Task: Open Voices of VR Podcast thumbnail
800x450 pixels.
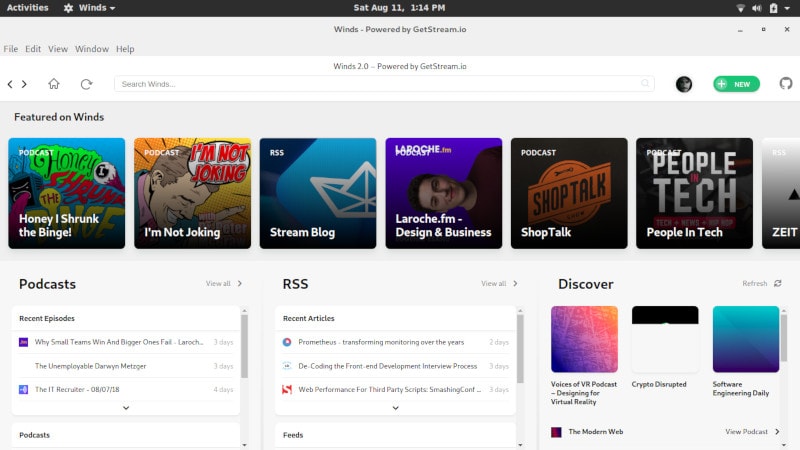Action: click(x=584, y=339)
